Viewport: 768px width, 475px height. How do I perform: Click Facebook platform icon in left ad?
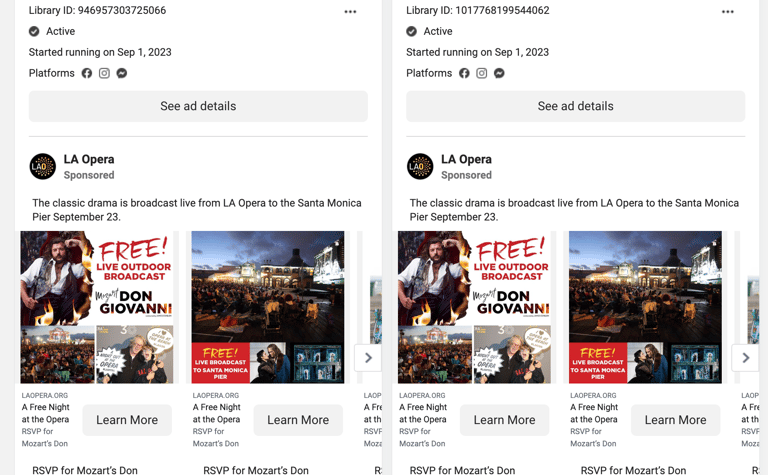pyautogui.click(x=87, y=73)
